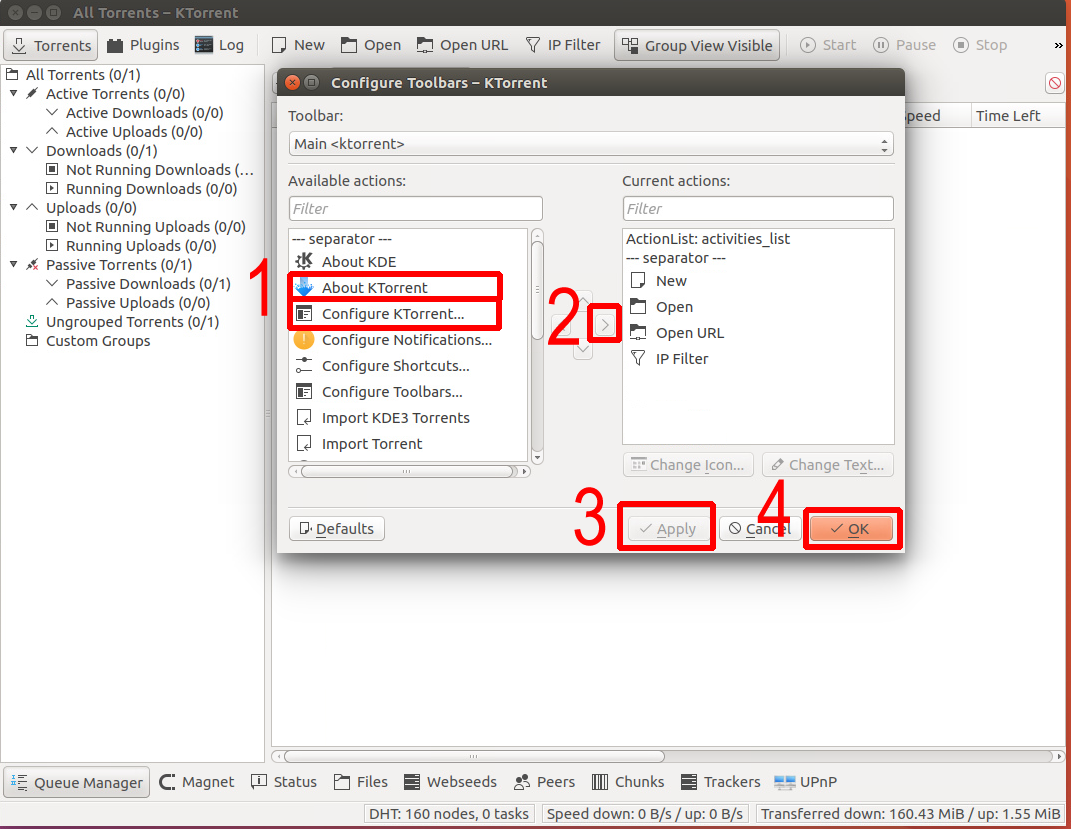Open the Queue Manager tab
1071x829 pixels.
76,782
